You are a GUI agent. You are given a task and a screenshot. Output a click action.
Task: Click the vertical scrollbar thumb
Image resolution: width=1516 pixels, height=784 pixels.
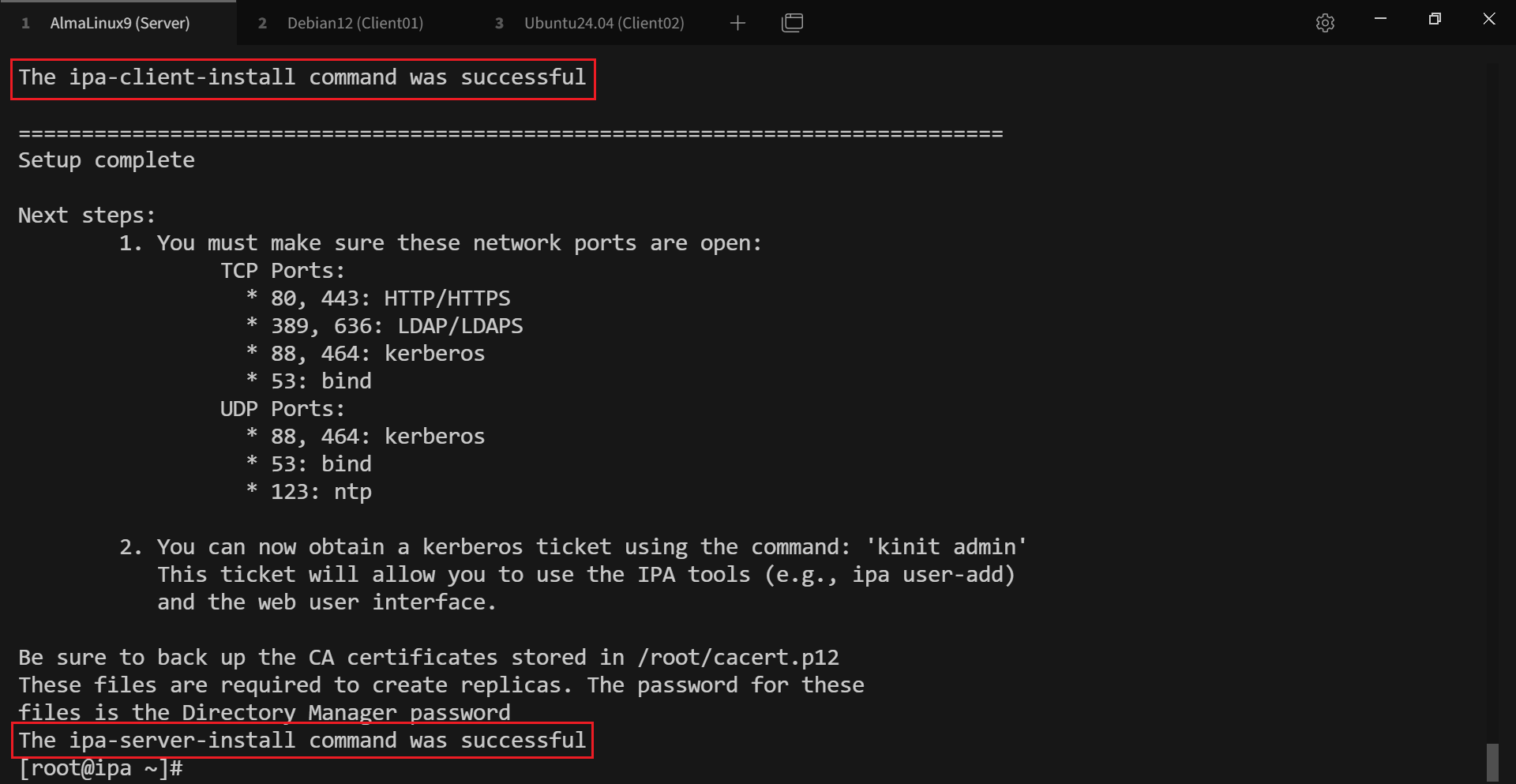click(x=1492, y=761)
